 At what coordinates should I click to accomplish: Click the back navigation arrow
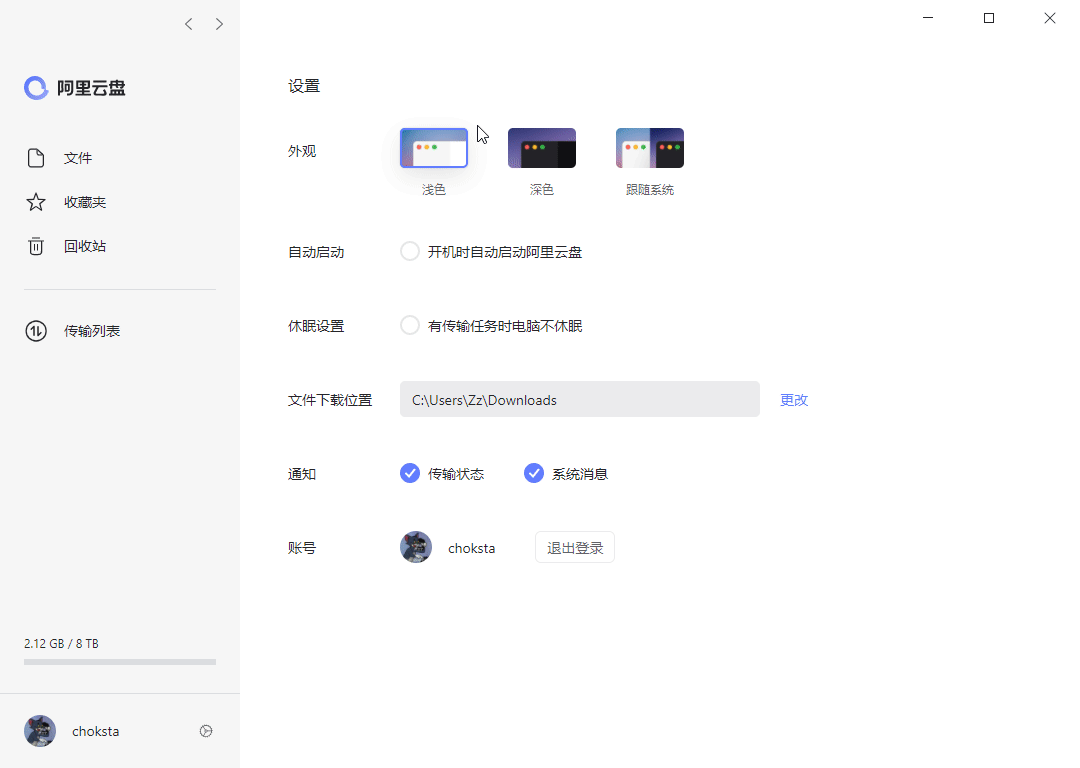tap(188, 24)
